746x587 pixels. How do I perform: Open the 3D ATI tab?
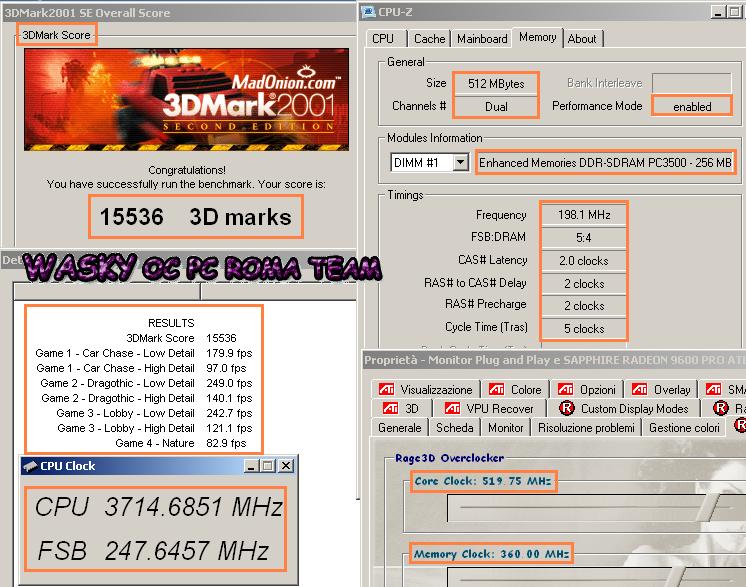coord(402,409)
